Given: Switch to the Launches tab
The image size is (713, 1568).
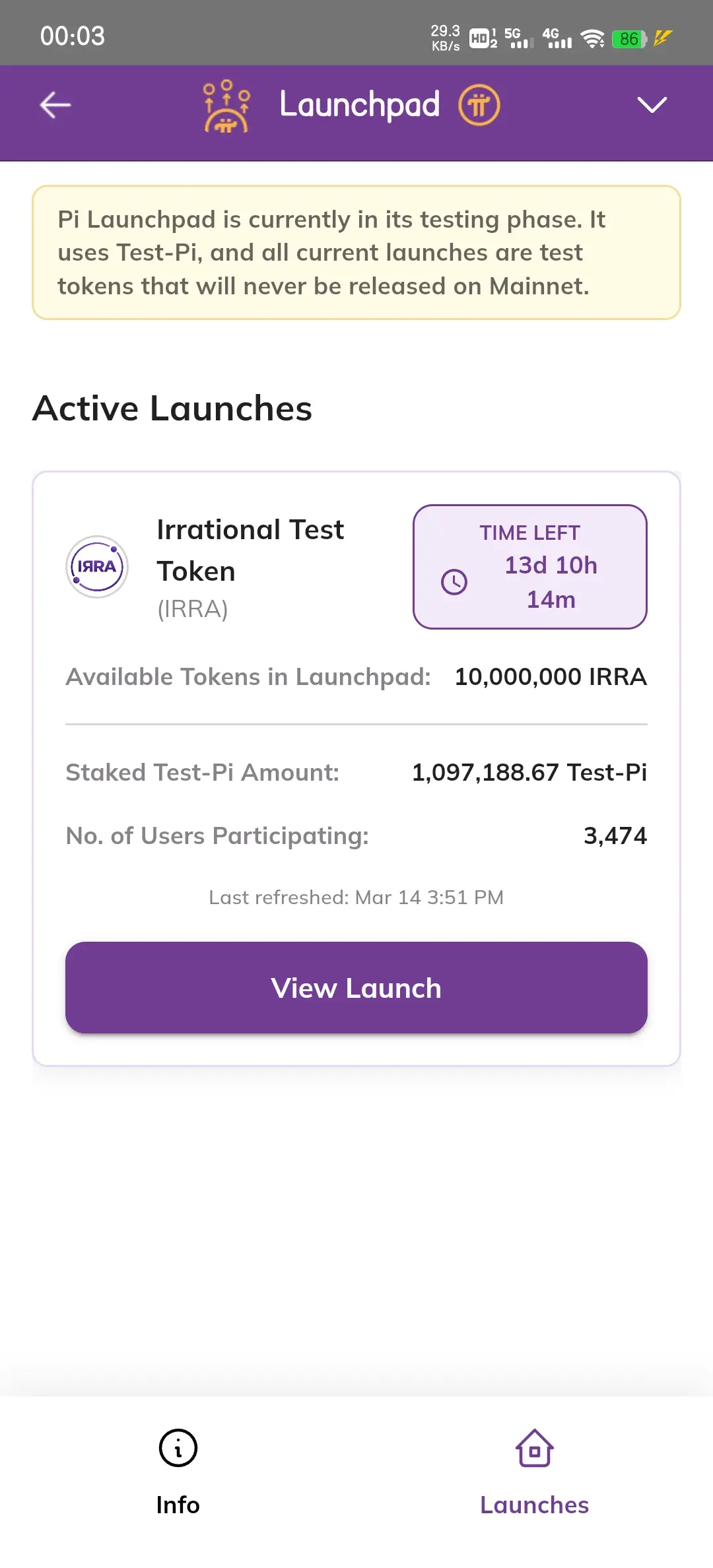Looking at the screenshot, I should (534, 1504).
